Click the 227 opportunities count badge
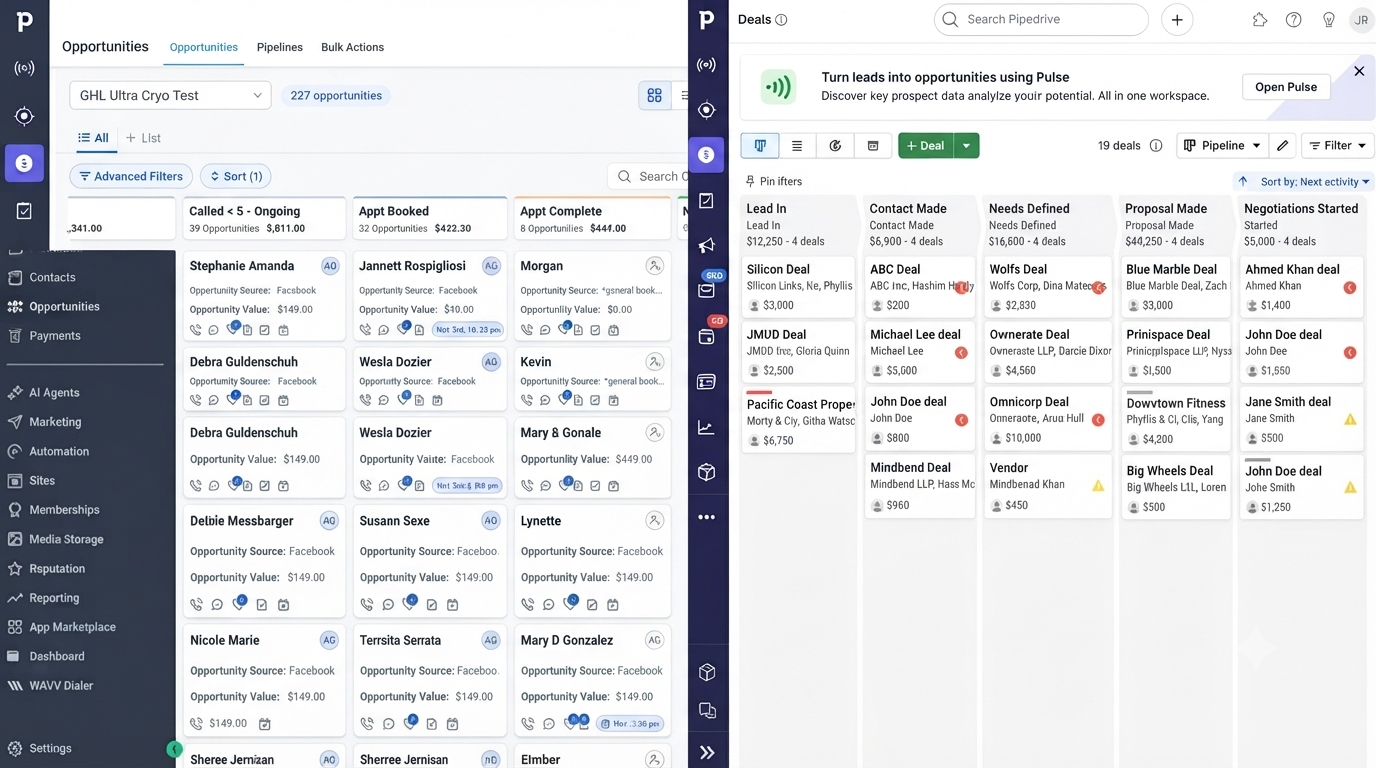Image resolution: width=1376 pixels, height=768 pixels. pyautogui.click(x=336, y=95)
